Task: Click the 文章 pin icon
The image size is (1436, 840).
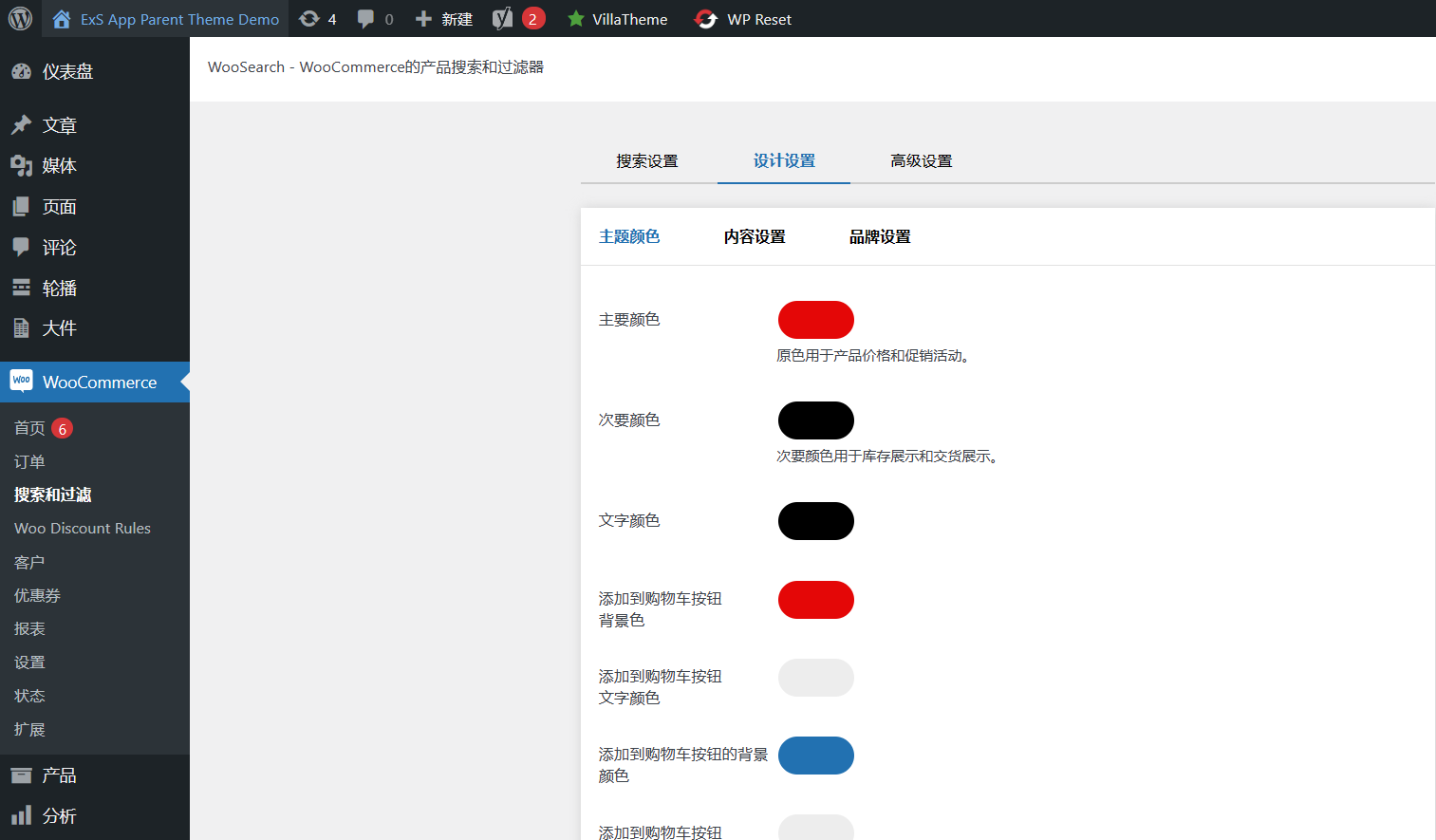Action: click(x=21, y=125)
